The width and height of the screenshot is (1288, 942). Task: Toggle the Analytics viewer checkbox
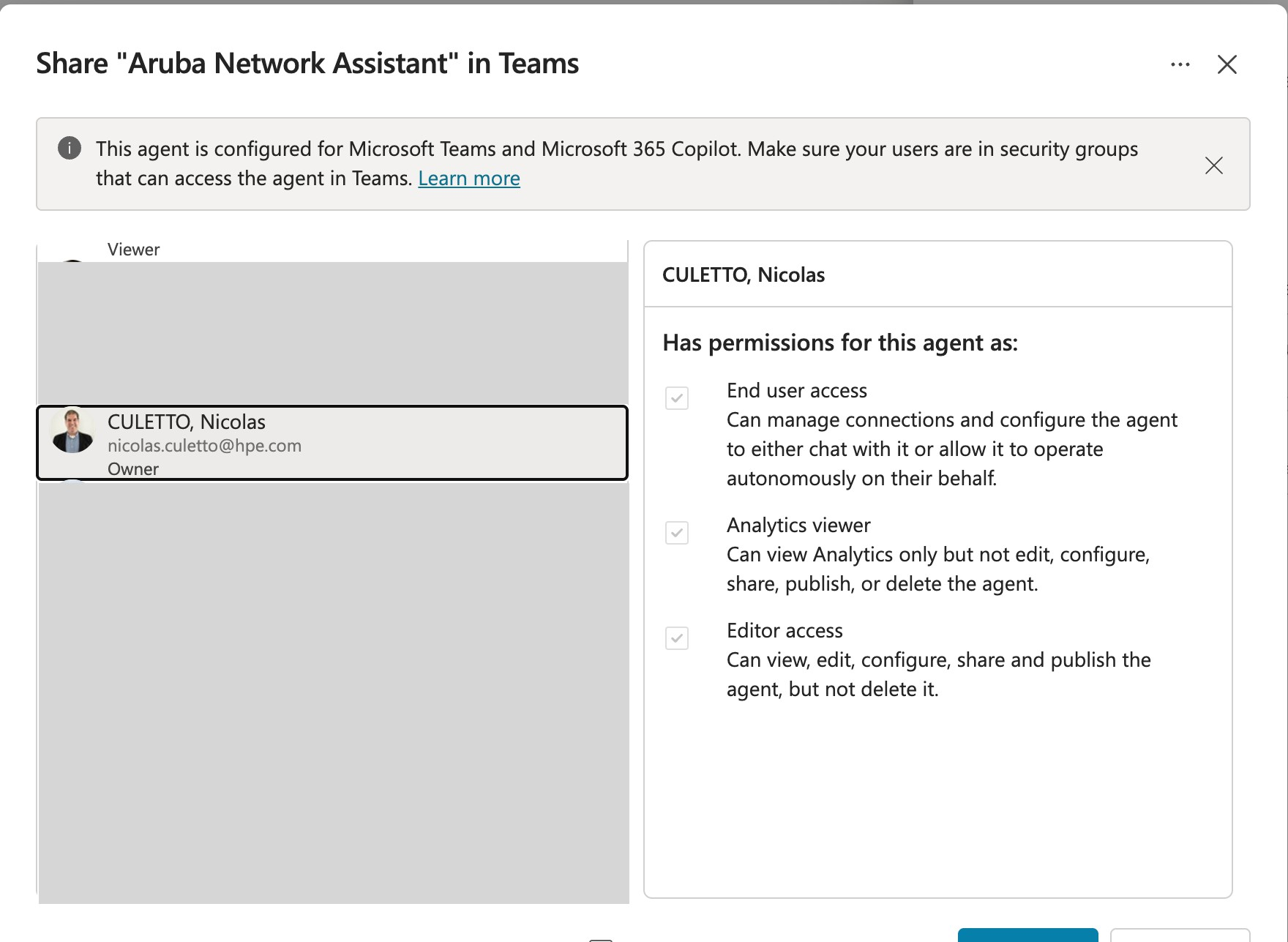tap(677, 533)
